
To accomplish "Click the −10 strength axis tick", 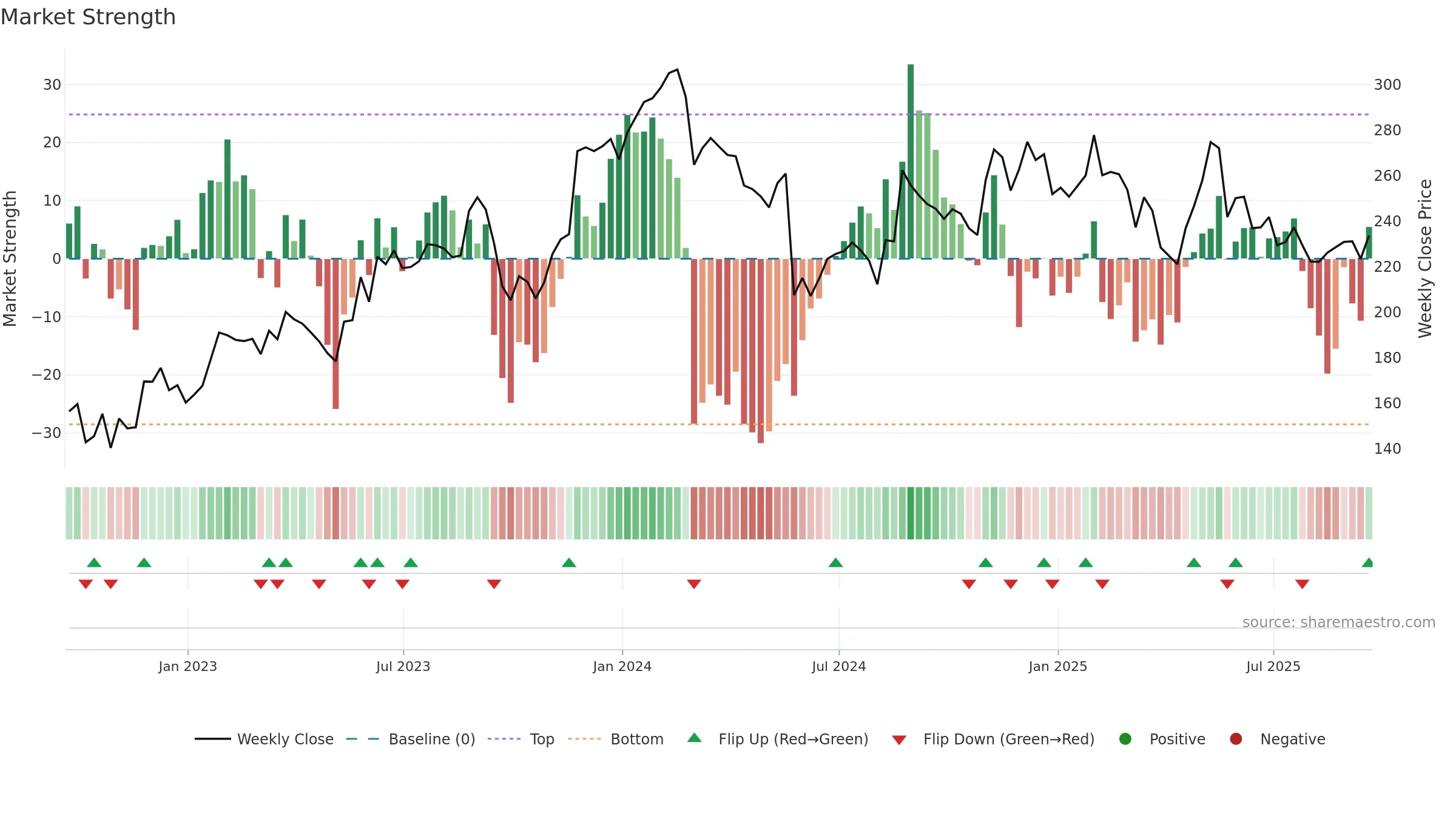I will tap(47, 317).
